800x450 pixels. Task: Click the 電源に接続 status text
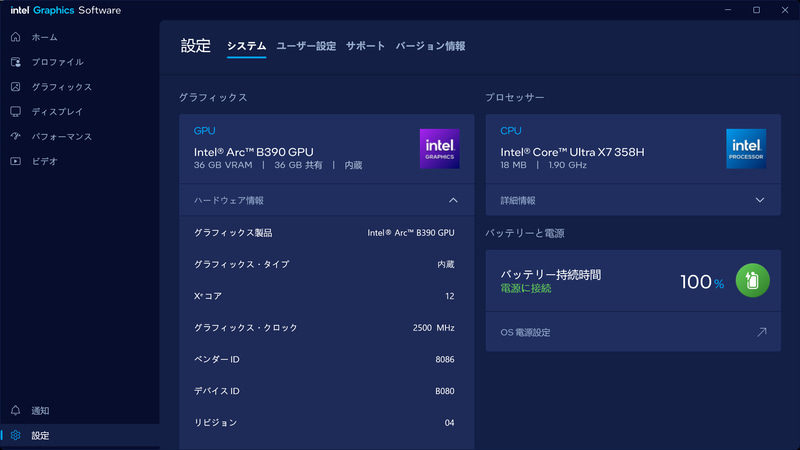click(526, 288)
